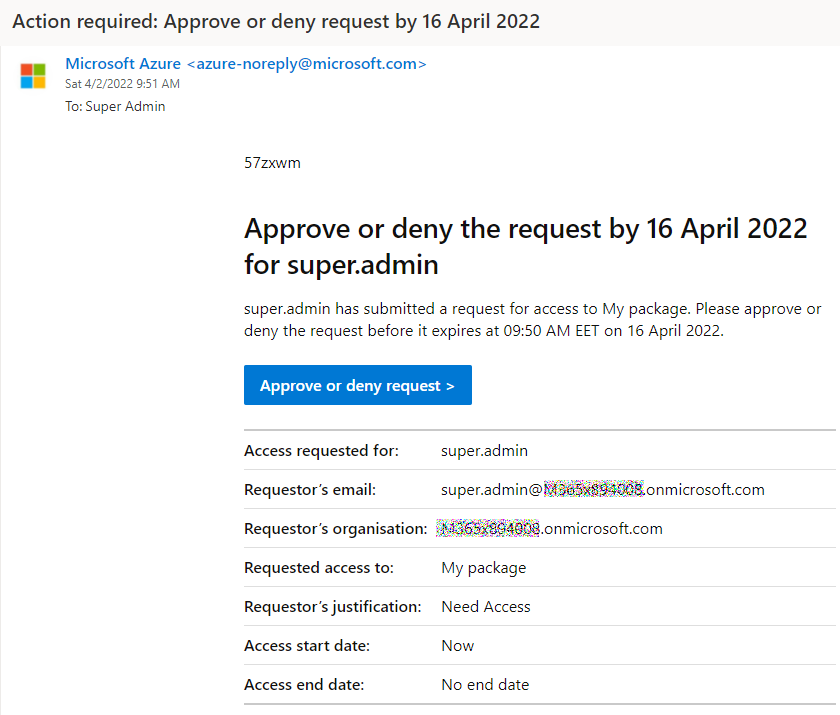The image size is (840, 715).
Task: Click the Need Access justification text
Action: (x=485, y=607)
